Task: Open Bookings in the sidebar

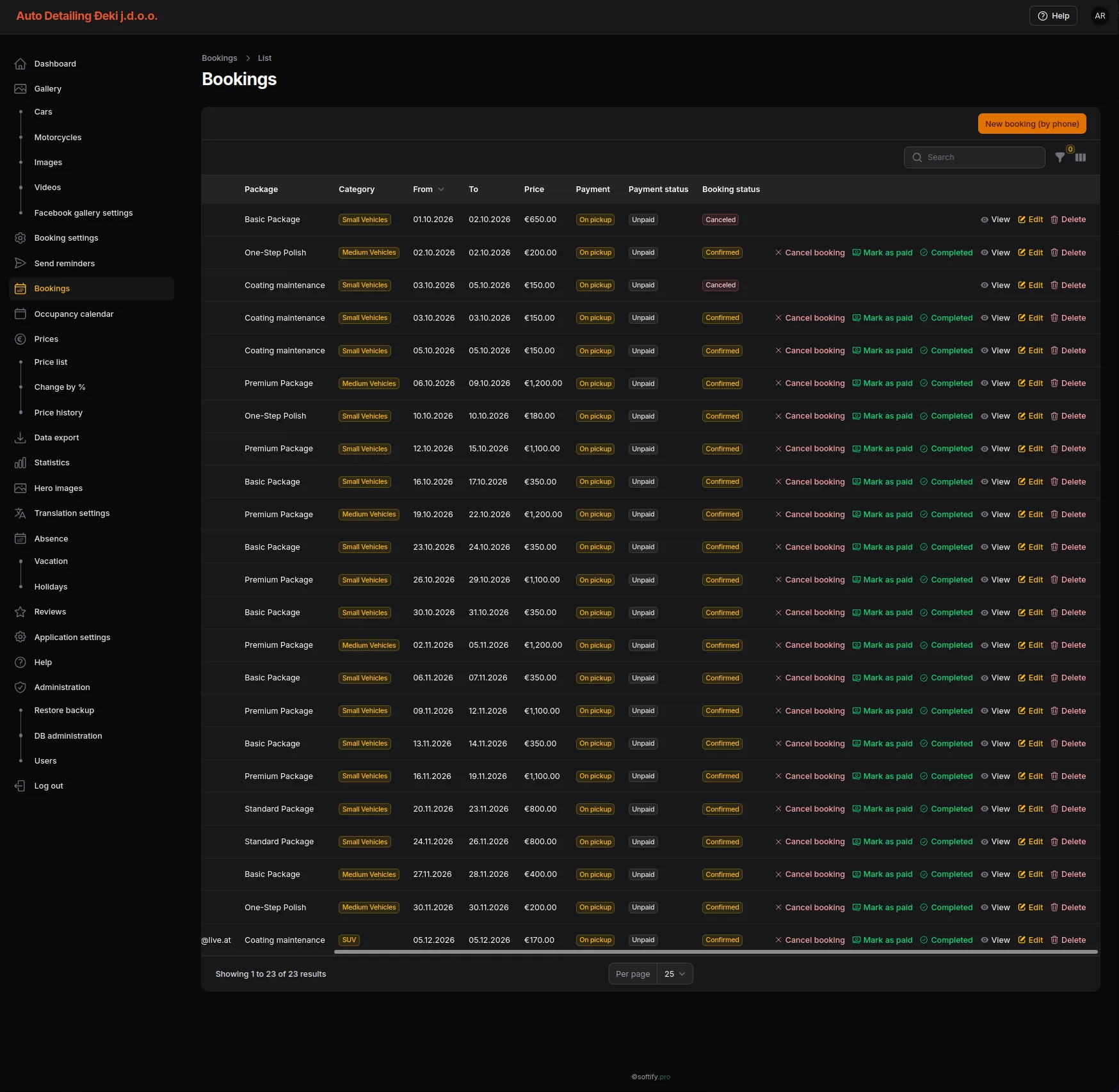Action: [x=92, y=289]
